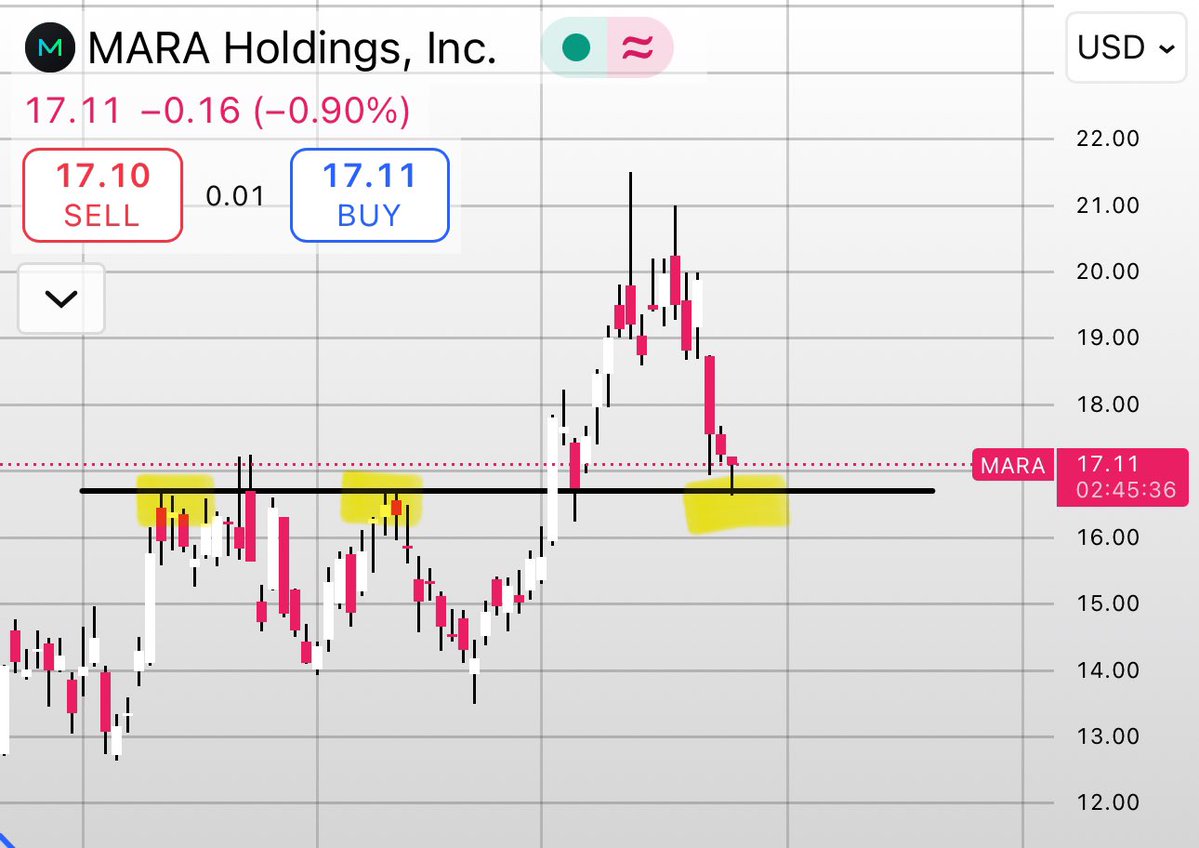Viewport: 1199px width, 848px height.
Task: Click the current price tag 17.11 countdown
Action: pyautogui.click(x=1123, y=477)
